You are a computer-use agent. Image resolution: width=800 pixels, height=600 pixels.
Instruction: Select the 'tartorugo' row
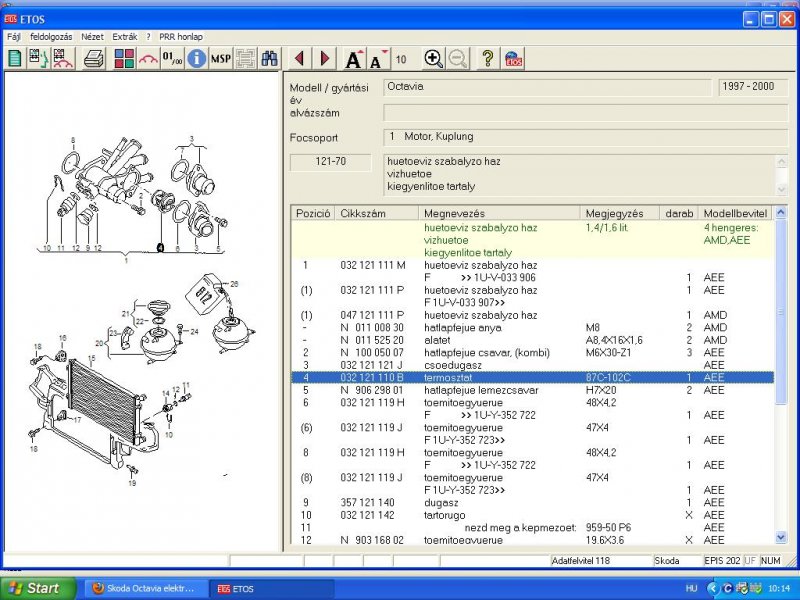point(533,515)
